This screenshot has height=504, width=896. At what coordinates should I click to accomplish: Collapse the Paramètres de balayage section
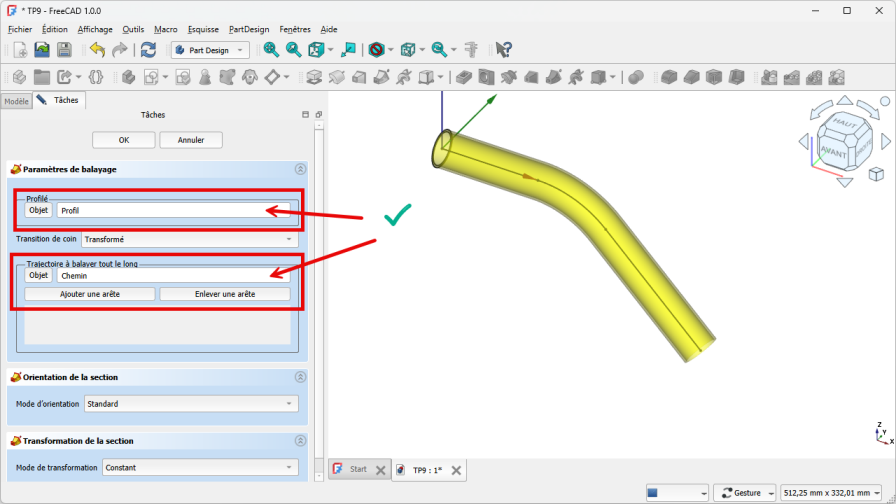pos(299,170)
